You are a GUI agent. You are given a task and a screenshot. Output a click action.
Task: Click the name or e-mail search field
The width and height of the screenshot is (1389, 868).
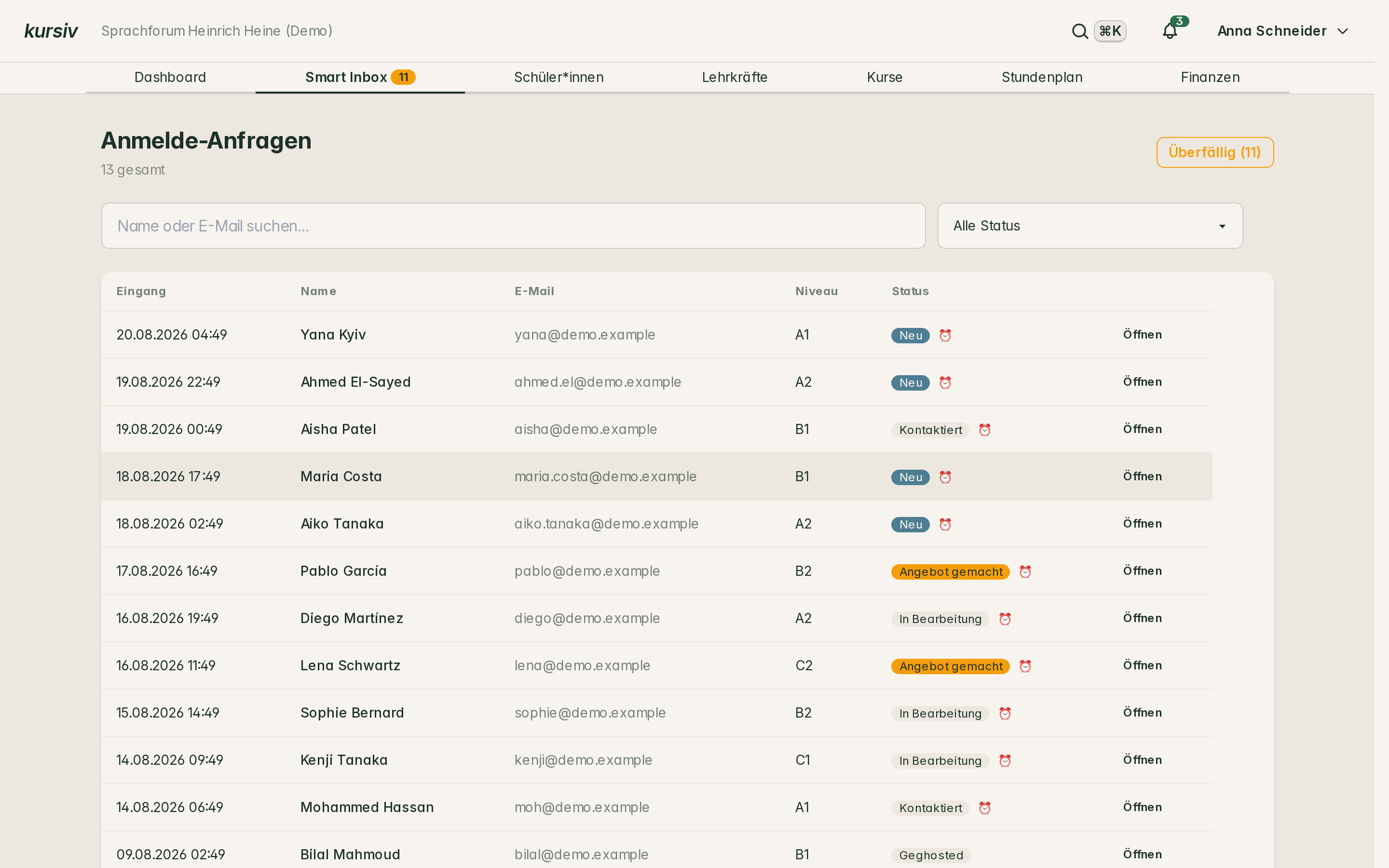coord(513,226)
